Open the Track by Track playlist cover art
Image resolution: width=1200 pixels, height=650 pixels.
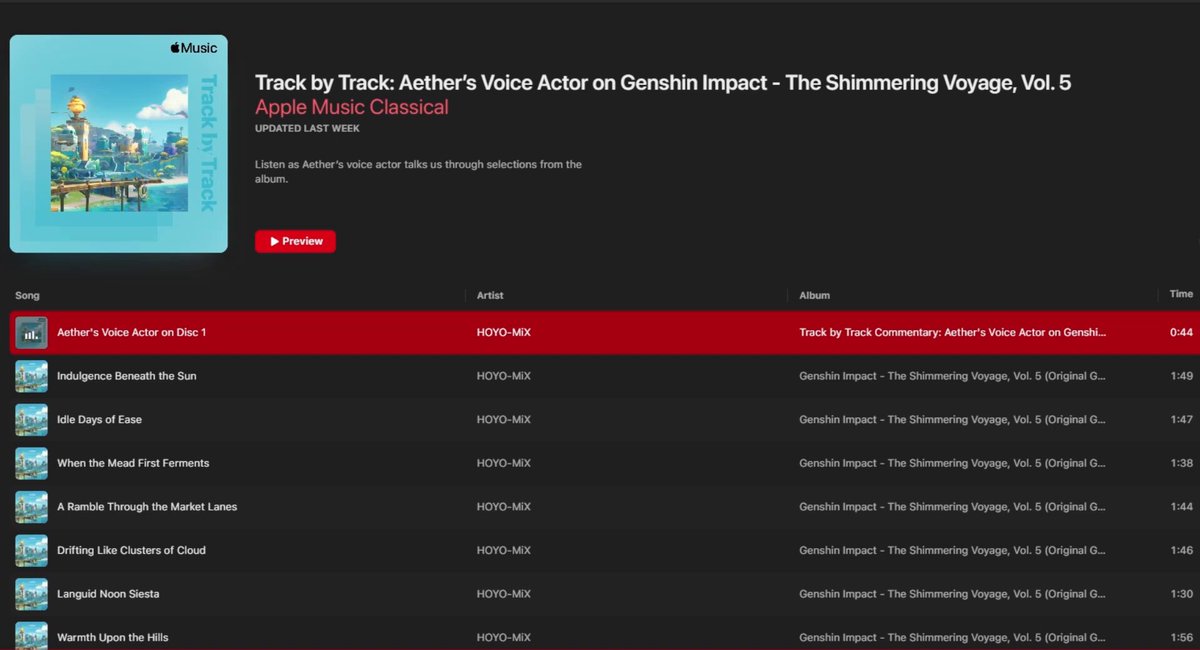click(119, 144)
